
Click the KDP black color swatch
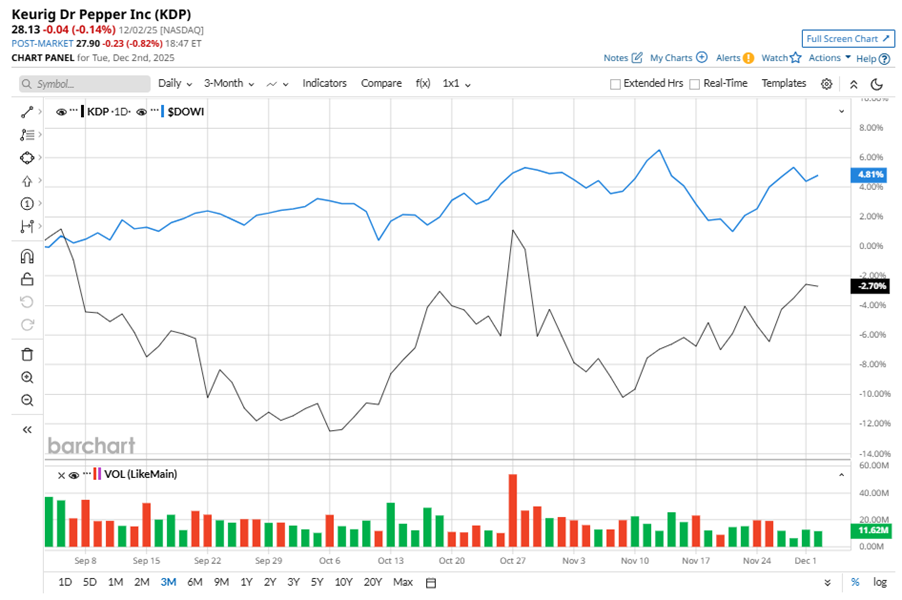(x=83, y=112)
